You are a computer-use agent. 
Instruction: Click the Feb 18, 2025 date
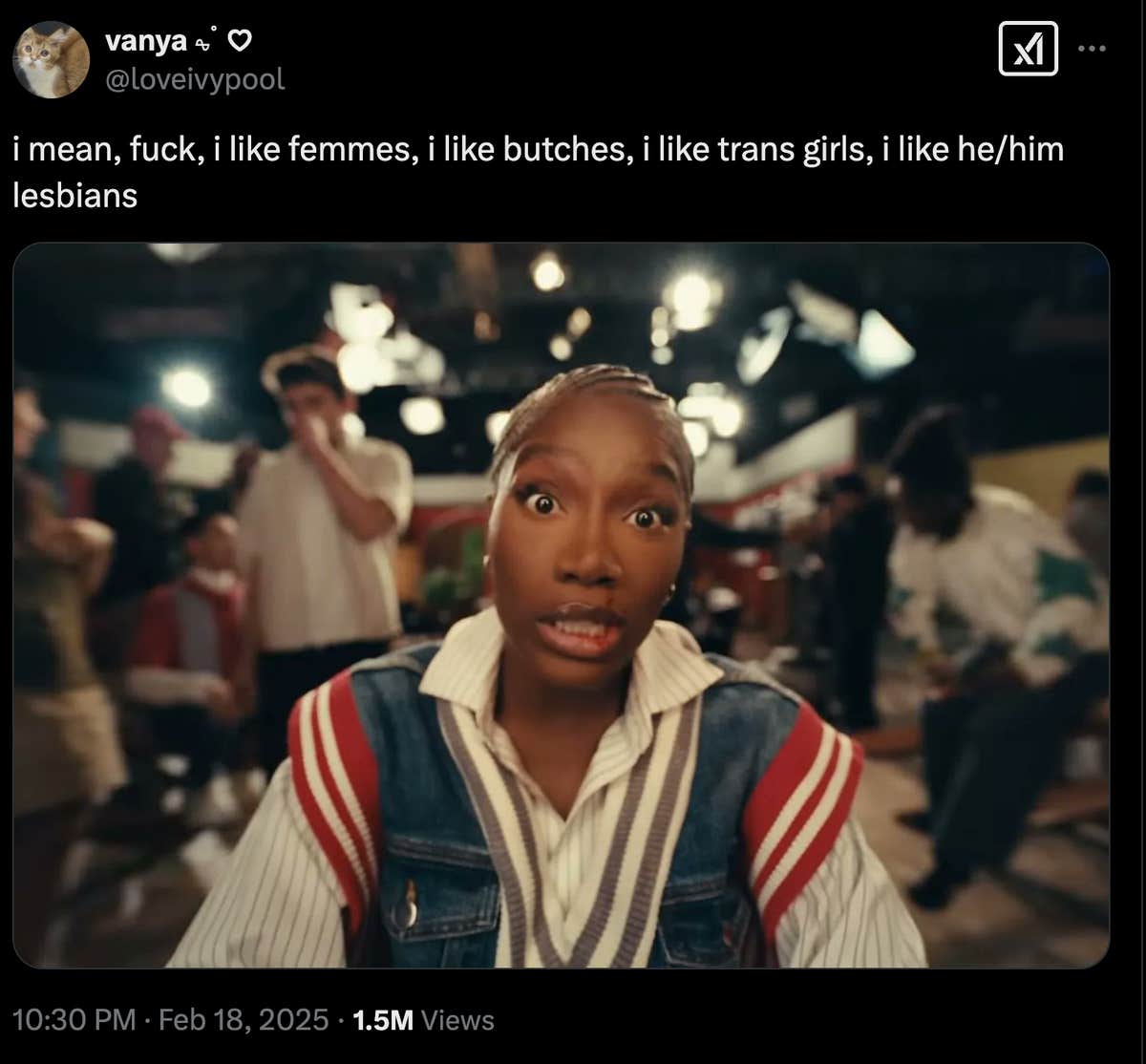244,1020
